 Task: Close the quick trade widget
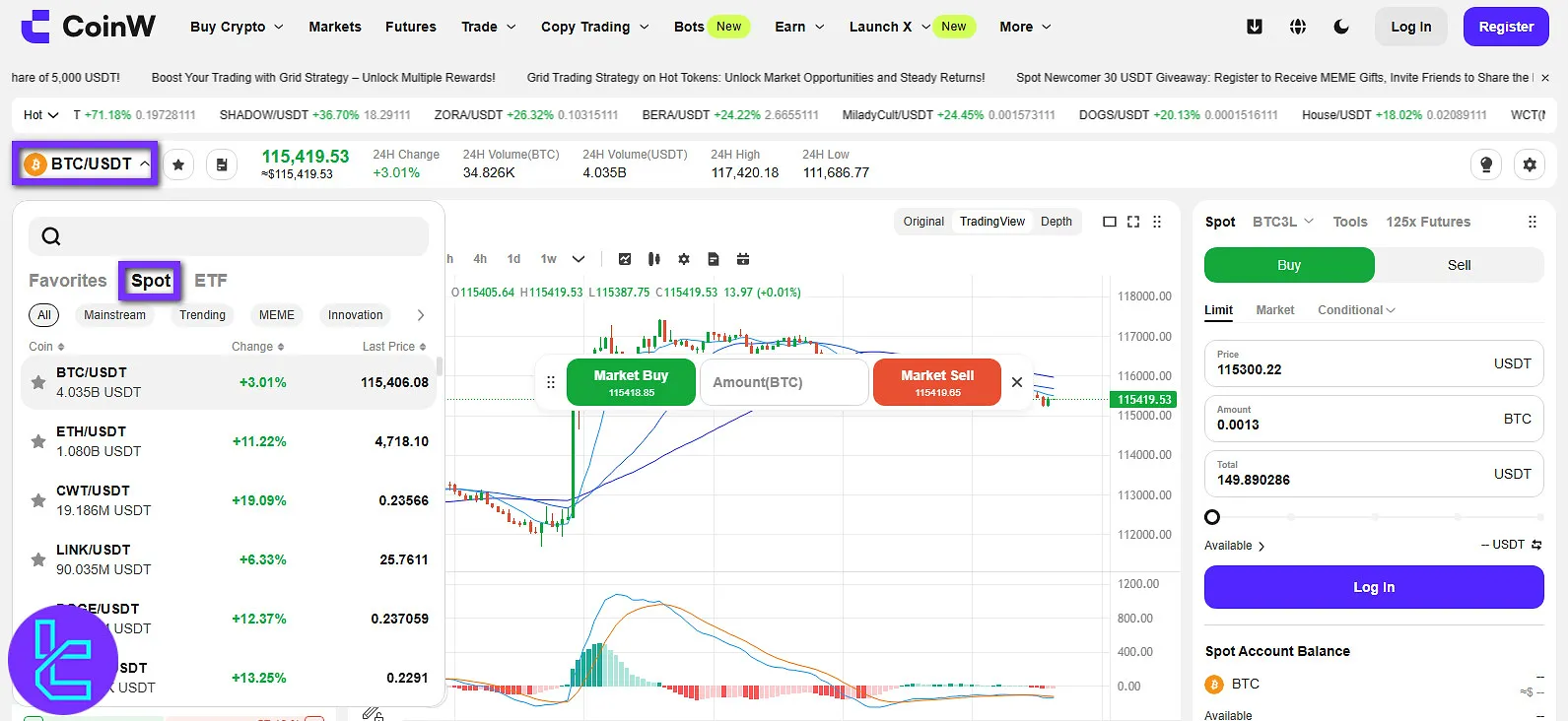(1017, 382)
